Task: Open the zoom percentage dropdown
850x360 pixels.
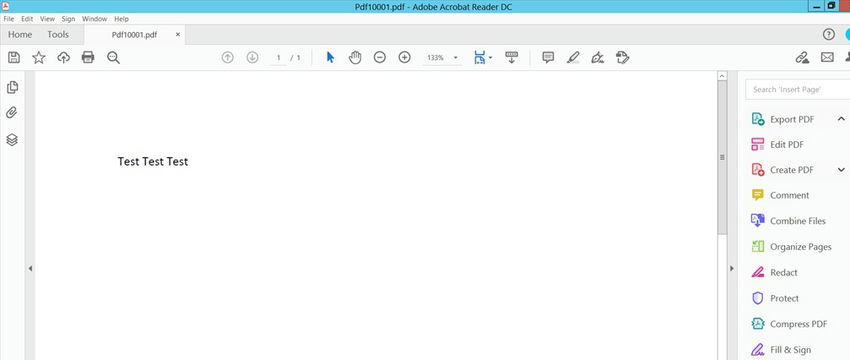Action: (x=455, y=57)
